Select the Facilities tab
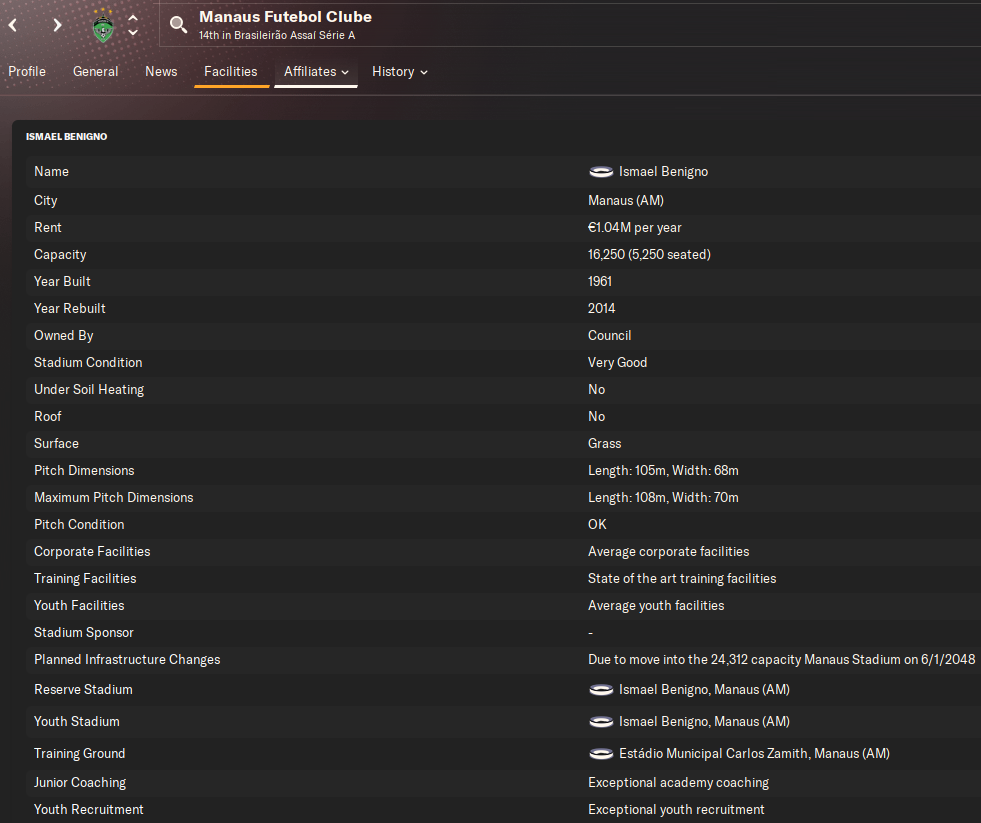 click(x=230, y=71)
